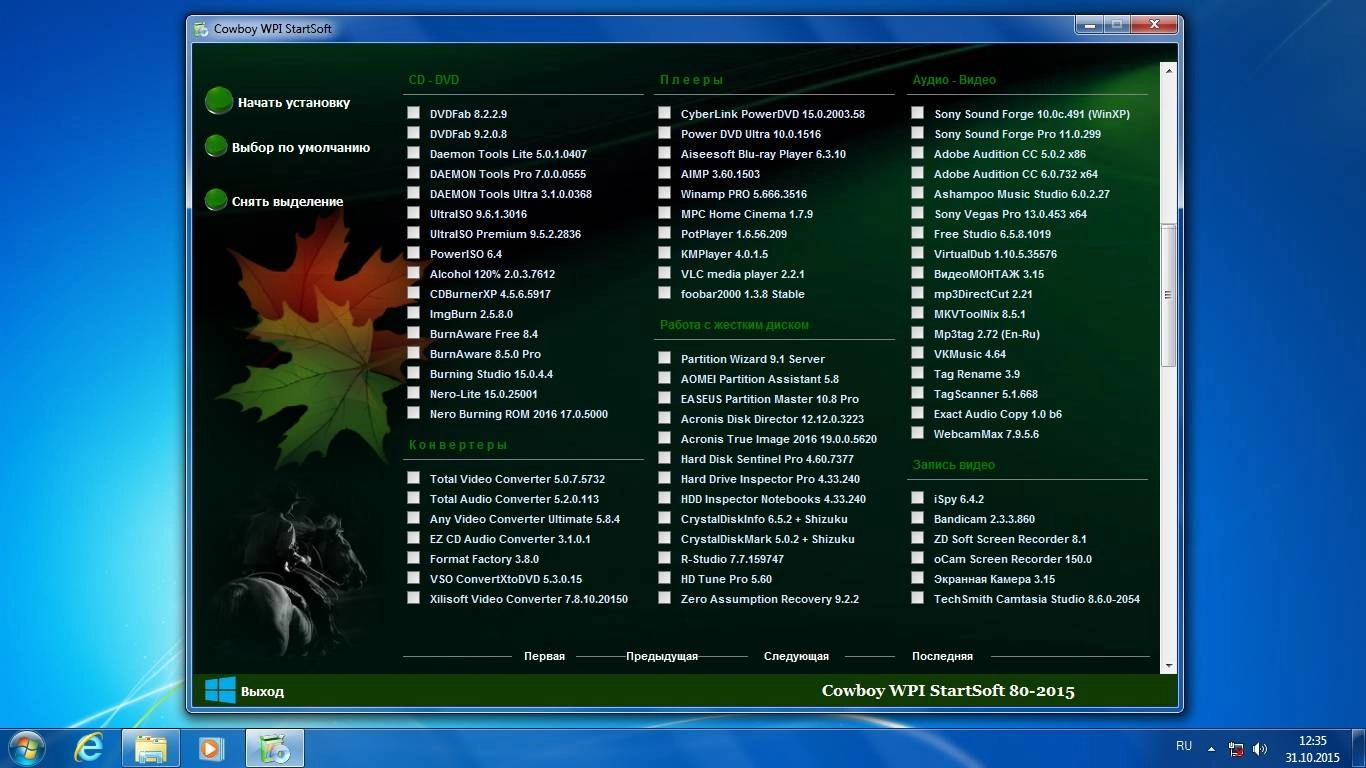Viewport: 1366px width, 768px height.
Task: Select HD Tune Pro 5.60 checkbox
Action: click(x=664, y=578)
